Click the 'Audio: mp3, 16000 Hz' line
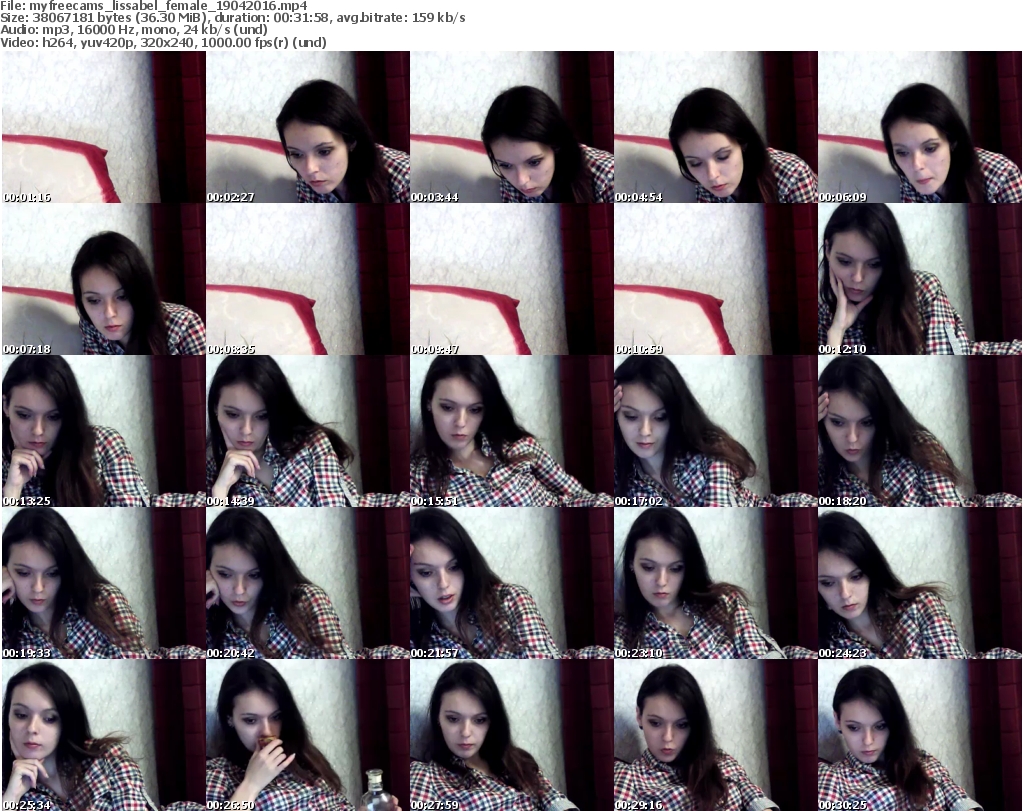The height and width of the screenshot is (811, 1024). [x=134, y=30]
